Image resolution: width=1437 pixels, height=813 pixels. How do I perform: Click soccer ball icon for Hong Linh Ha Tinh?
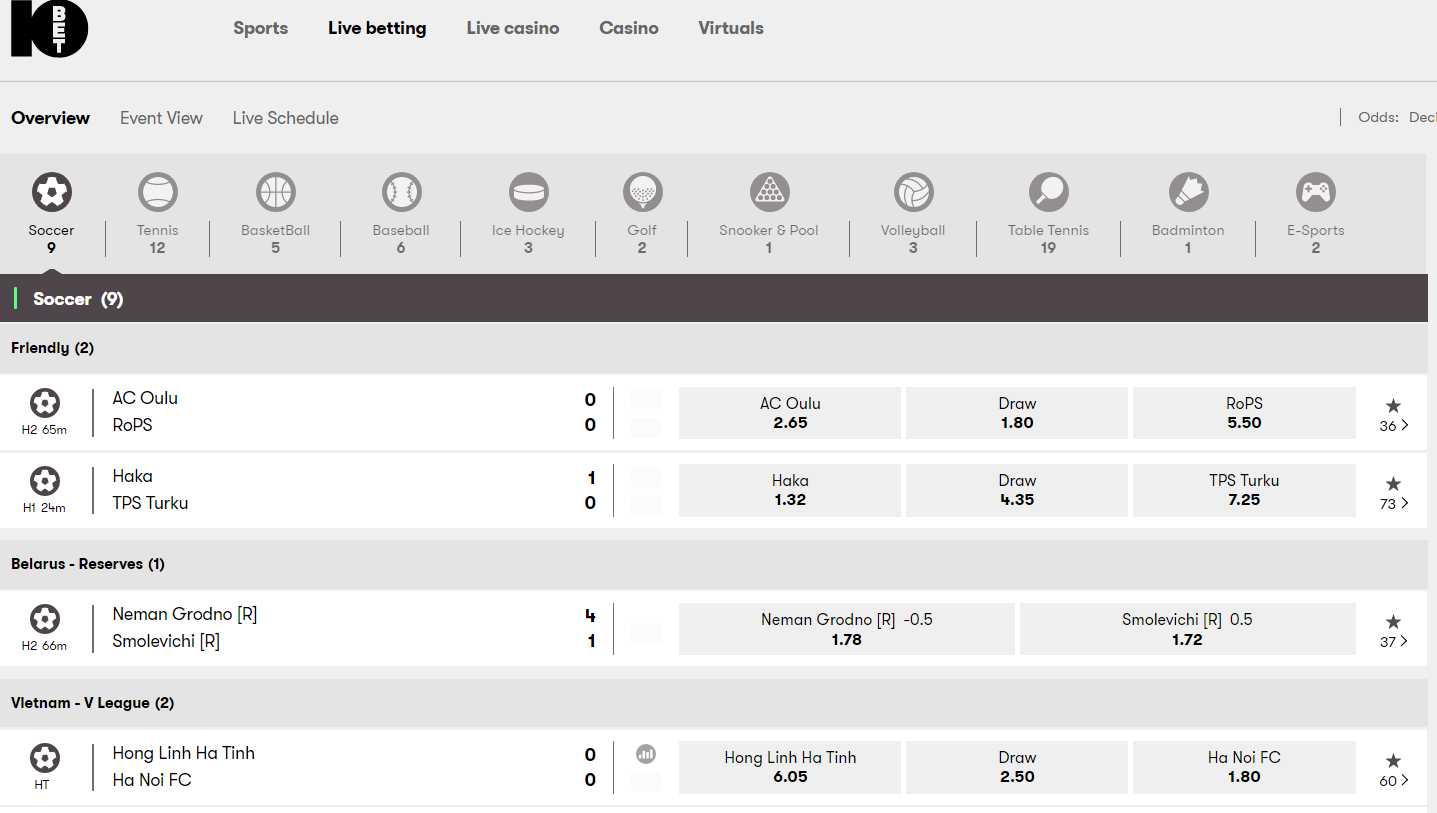point(45,758)
